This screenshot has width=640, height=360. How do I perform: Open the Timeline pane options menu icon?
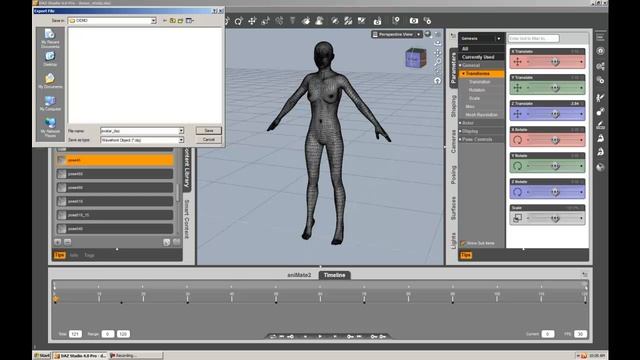tap(584, 274)
